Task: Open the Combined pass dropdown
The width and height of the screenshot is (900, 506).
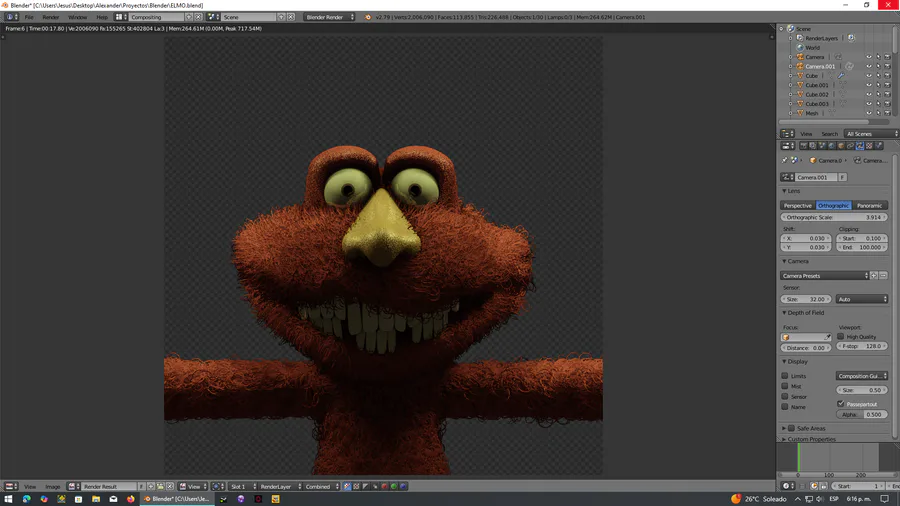Action: (x=321, y=486)
